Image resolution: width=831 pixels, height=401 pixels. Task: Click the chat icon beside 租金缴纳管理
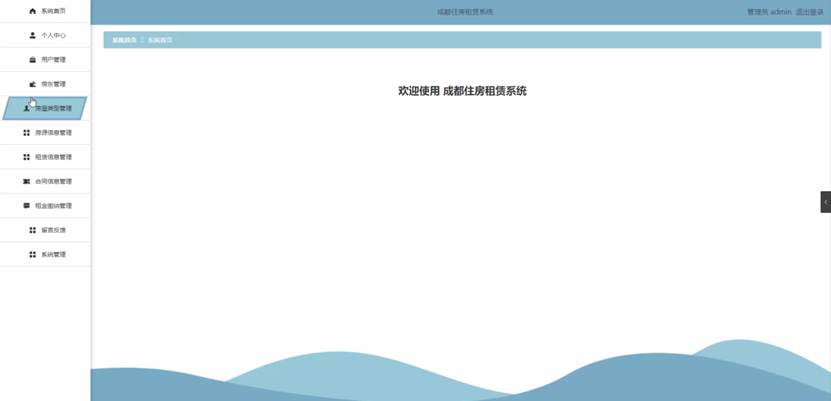click(26, 206)
